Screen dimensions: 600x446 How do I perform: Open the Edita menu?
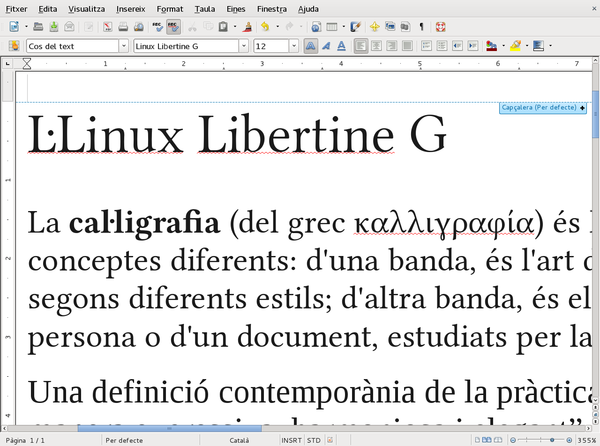coord(48,9)
